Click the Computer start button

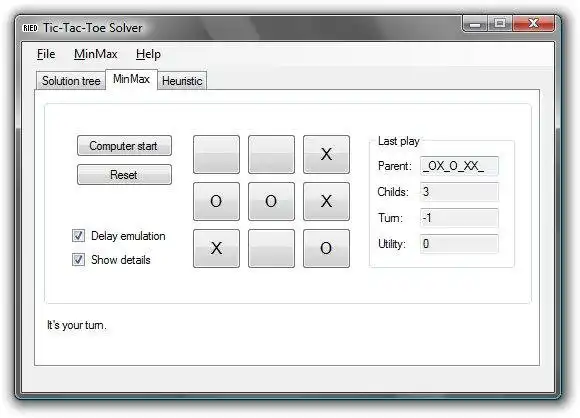pyautogui.click(x=124, y=145)
